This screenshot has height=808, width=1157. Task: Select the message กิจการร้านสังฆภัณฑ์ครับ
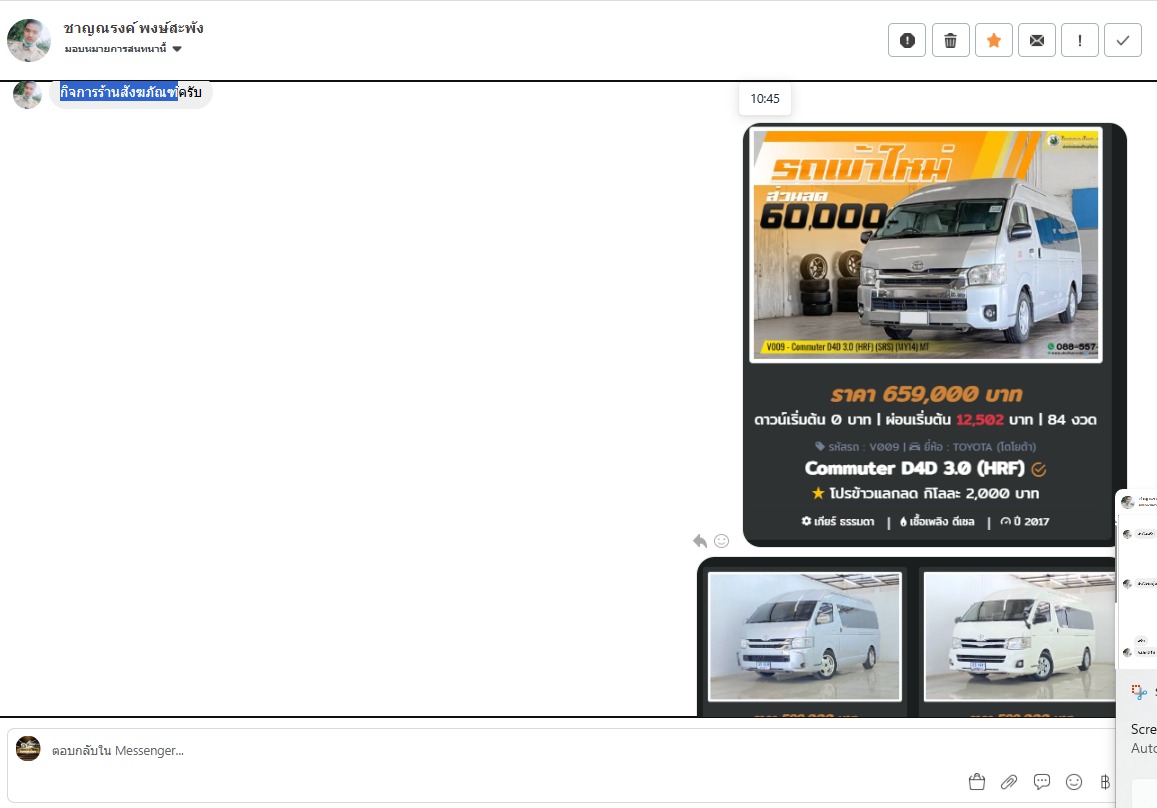131,92
